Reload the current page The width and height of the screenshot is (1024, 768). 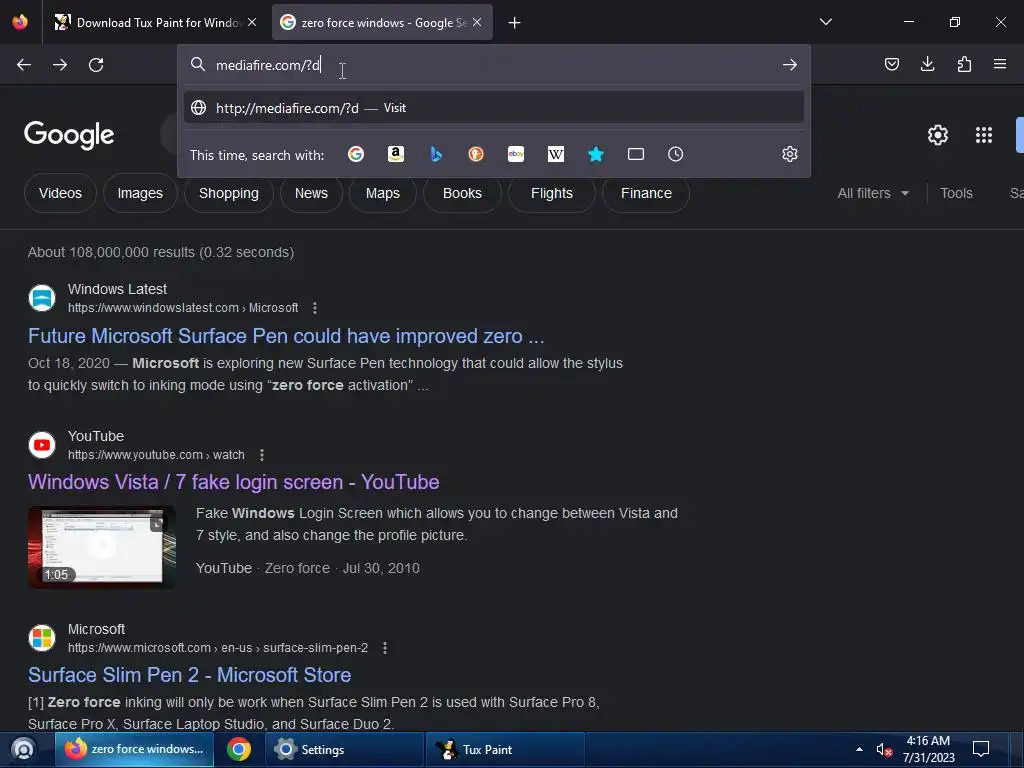click(x=96, y=65)
